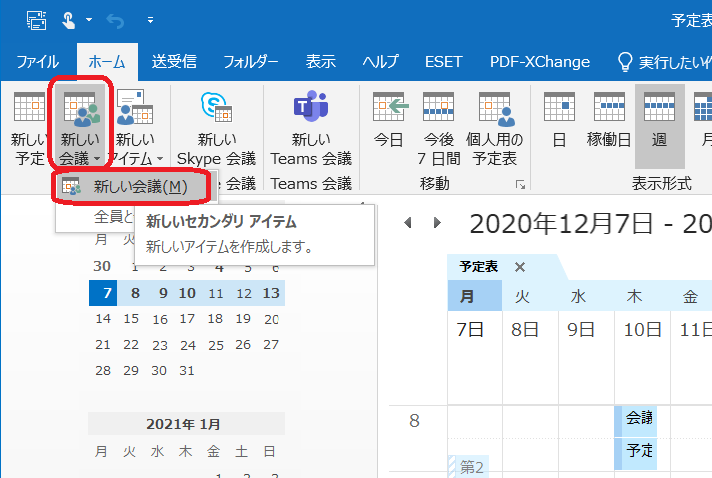Select Tuesday 火 column header
This screenshot has height=478, width=712.
tap(530, 296)
